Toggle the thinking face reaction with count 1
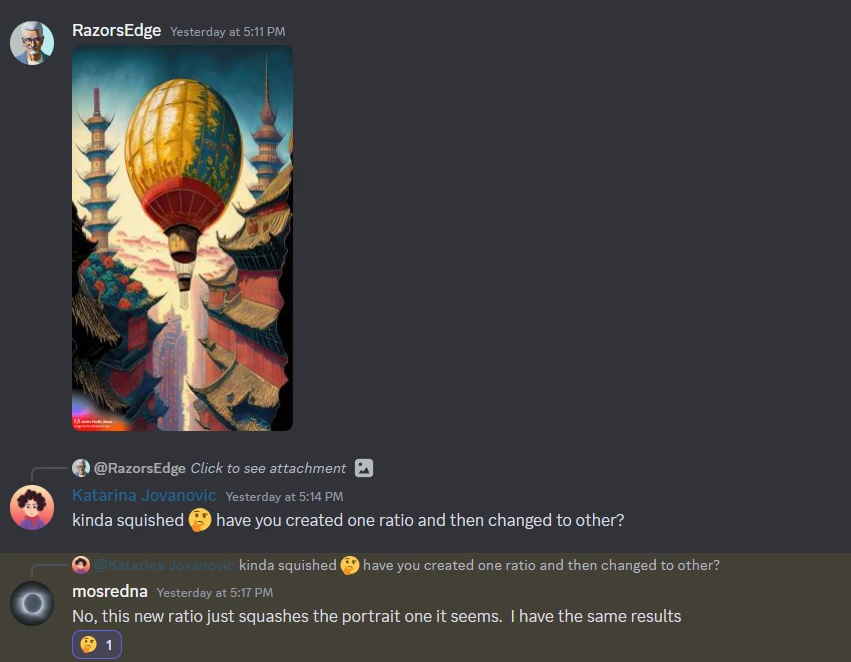This screenshot has width=851, height=662. pyautogui.click(x=97, y=645)
